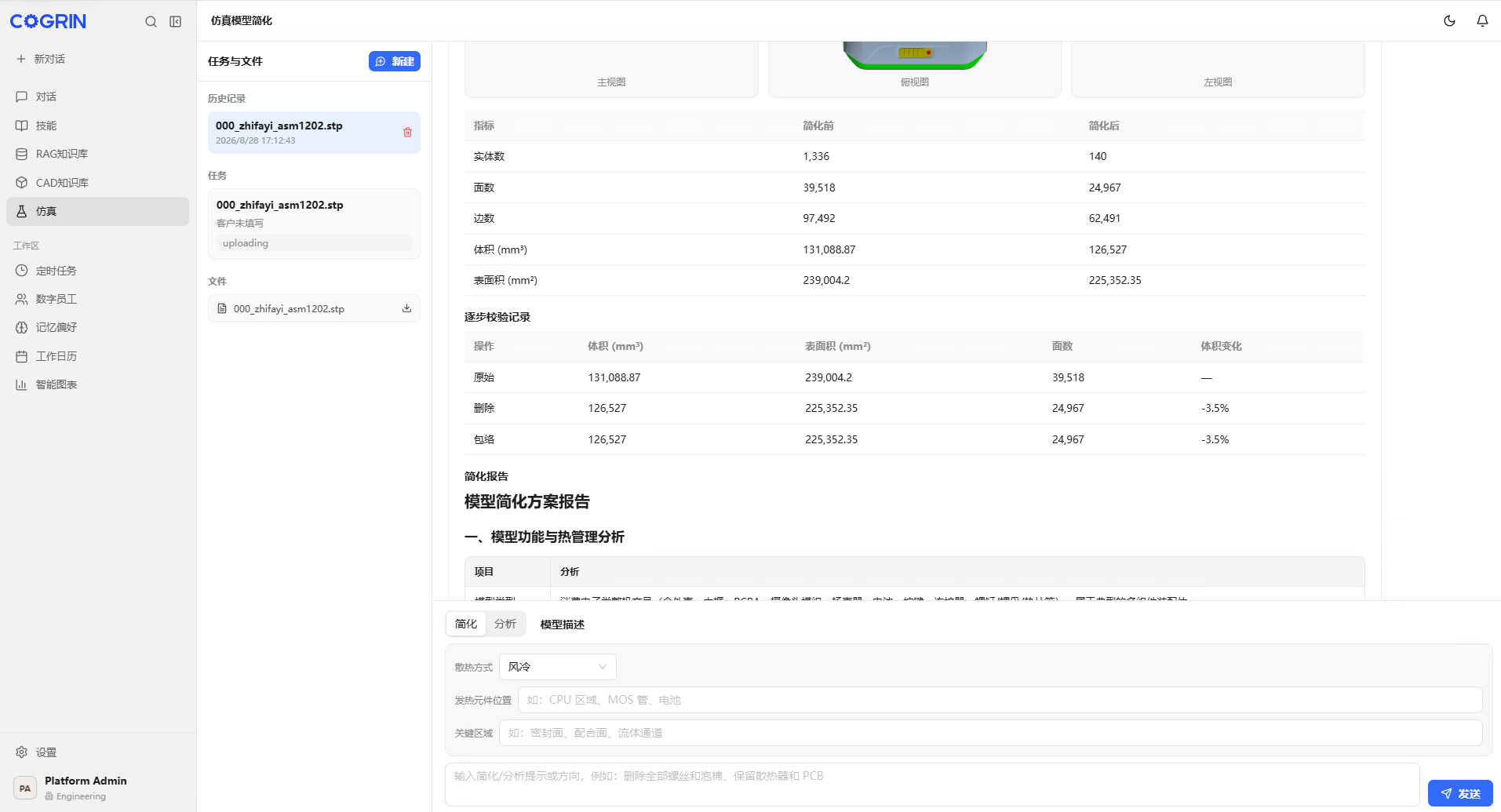1501x812 pixels.
Task: Click the 发热元件位置 input field
Action: (1000, 700)
